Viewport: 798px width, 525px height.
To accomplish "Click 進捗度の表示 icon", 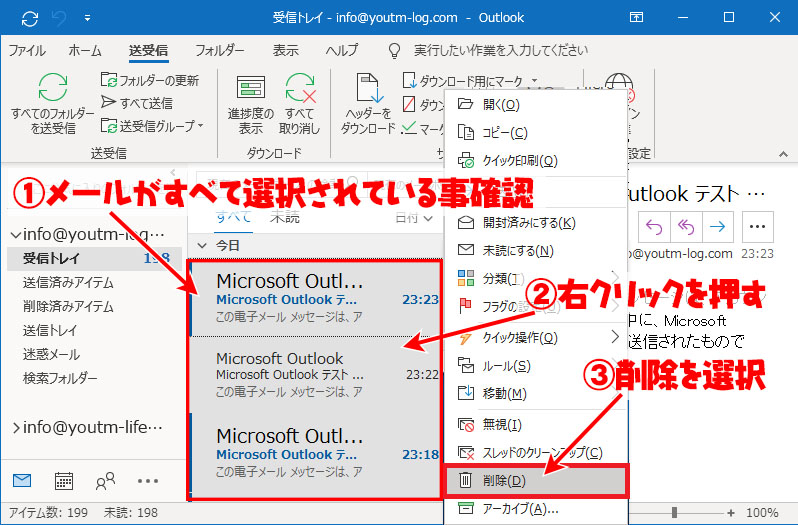I will pyautogui.click(x=250, y=88).
